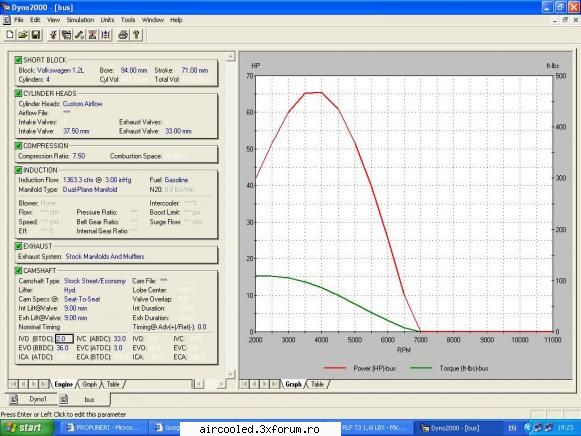This screenshot has width=581, height=436.
Task: Click the left panel vertical scrollbar up arrow
Action: [x=230, y=56]
